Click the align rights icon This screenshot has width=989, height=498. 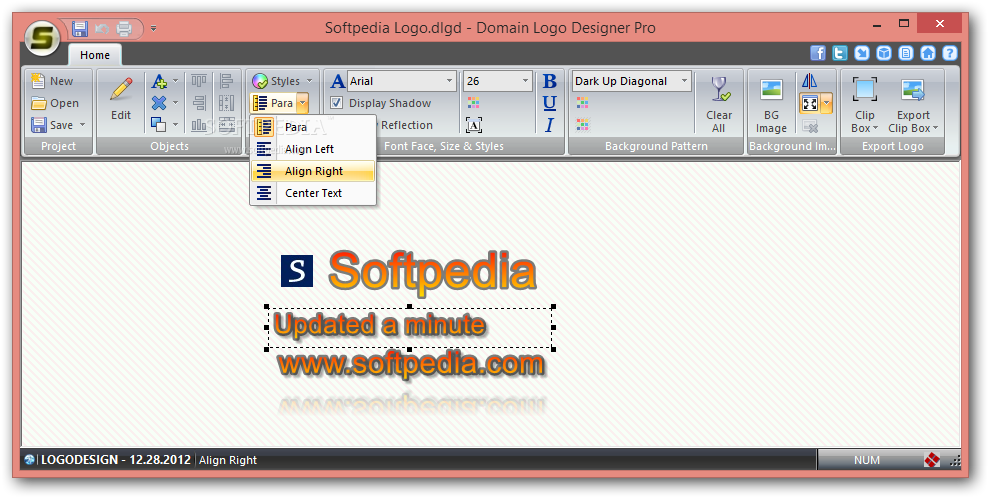pos(199,103)
